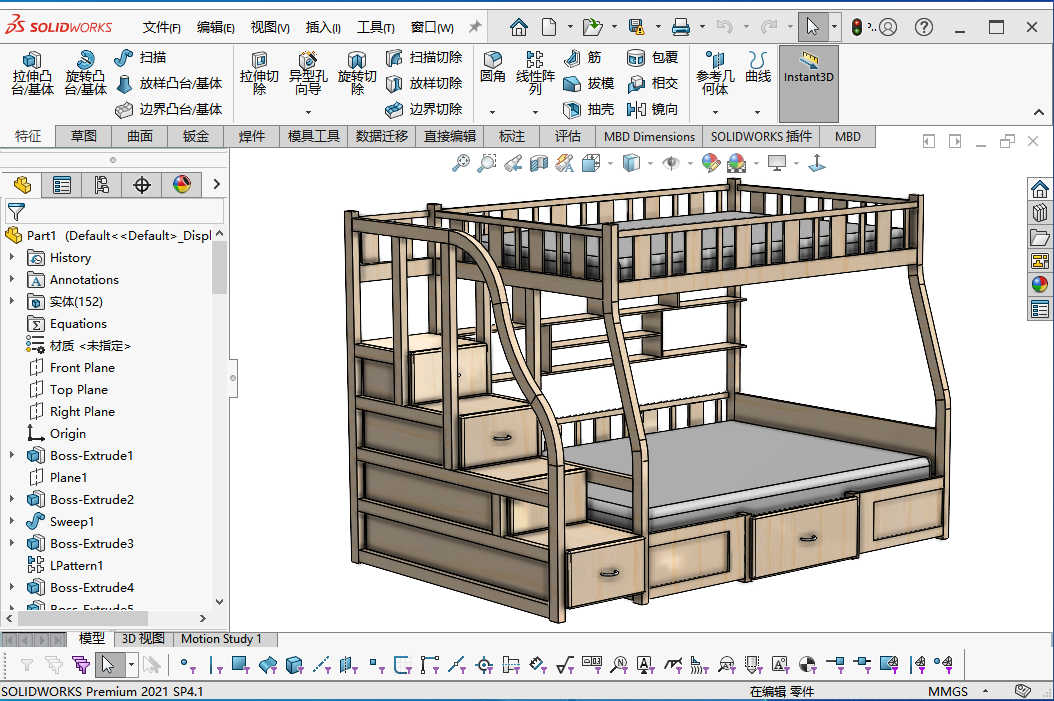
Task: Switch to the SOLIDWORKS 插件 tab
Action: [x=761, y=136]
